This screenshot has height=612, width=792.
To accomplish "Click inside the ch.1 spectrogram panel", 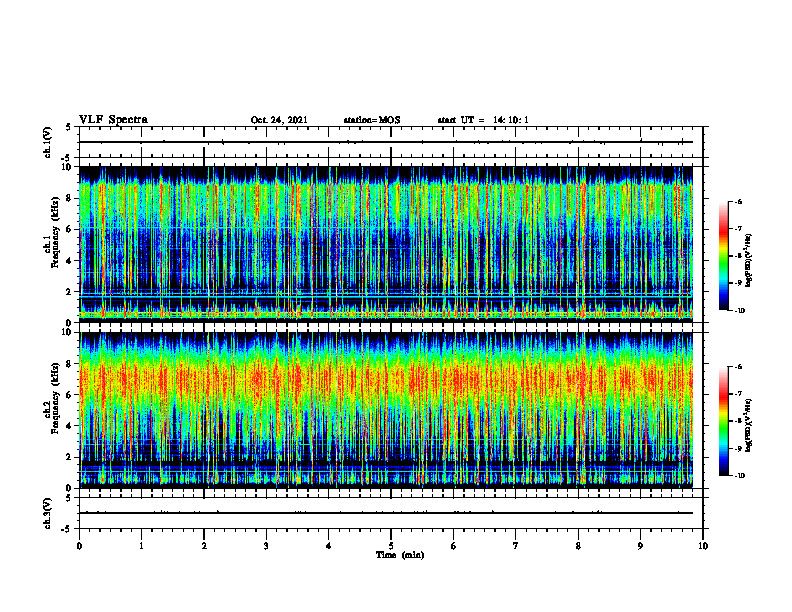I will (x=386, y=244).
